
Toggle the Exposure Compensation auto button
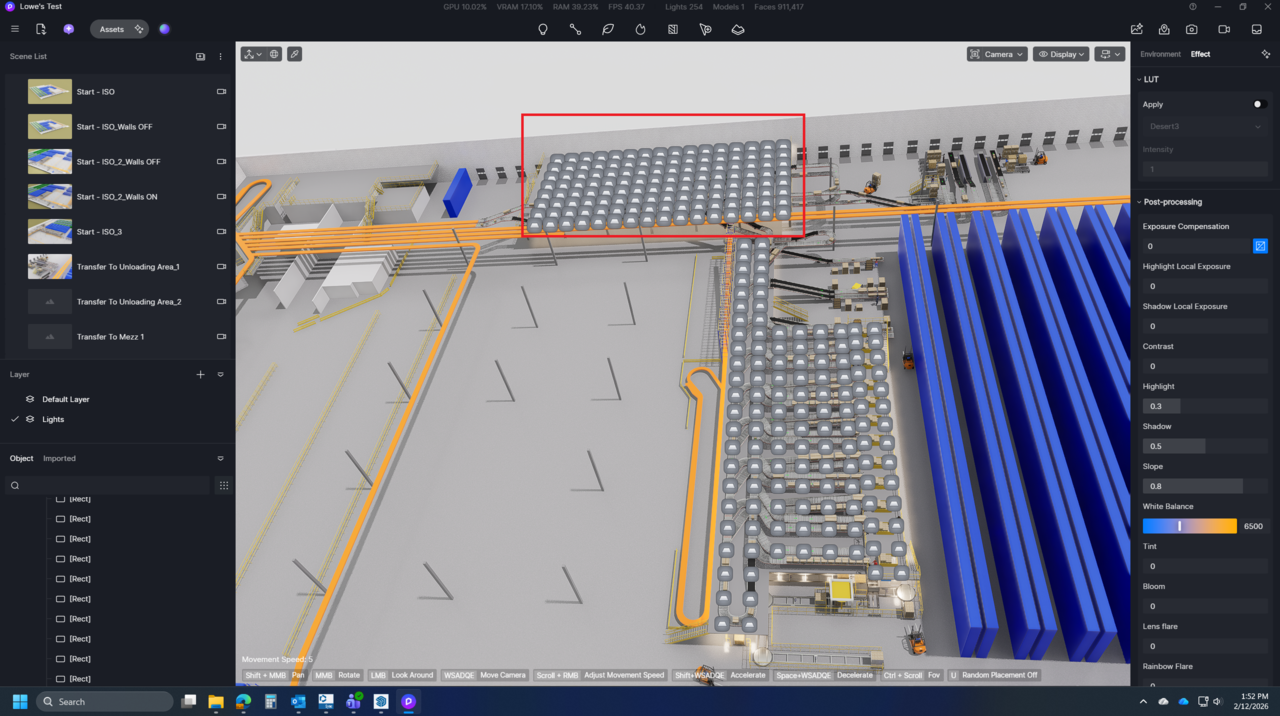click(1260, 246)
